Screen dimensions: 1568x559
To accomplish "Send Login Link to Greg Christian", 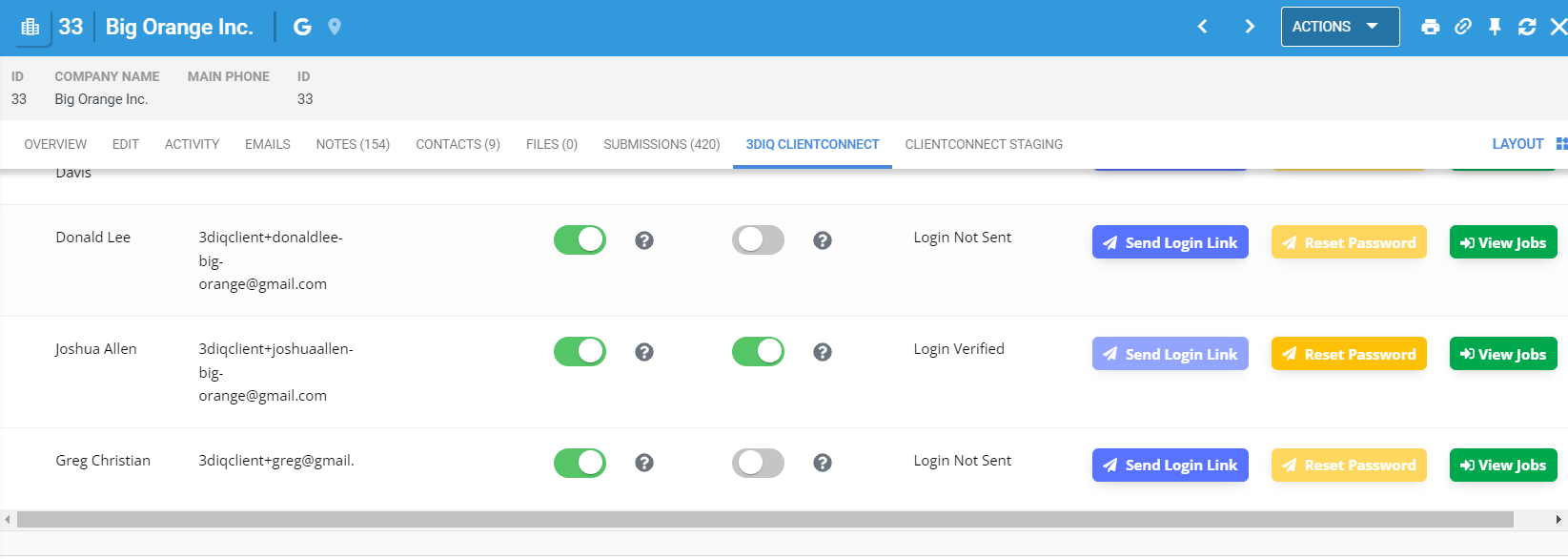I will (x=1171, y=466).
